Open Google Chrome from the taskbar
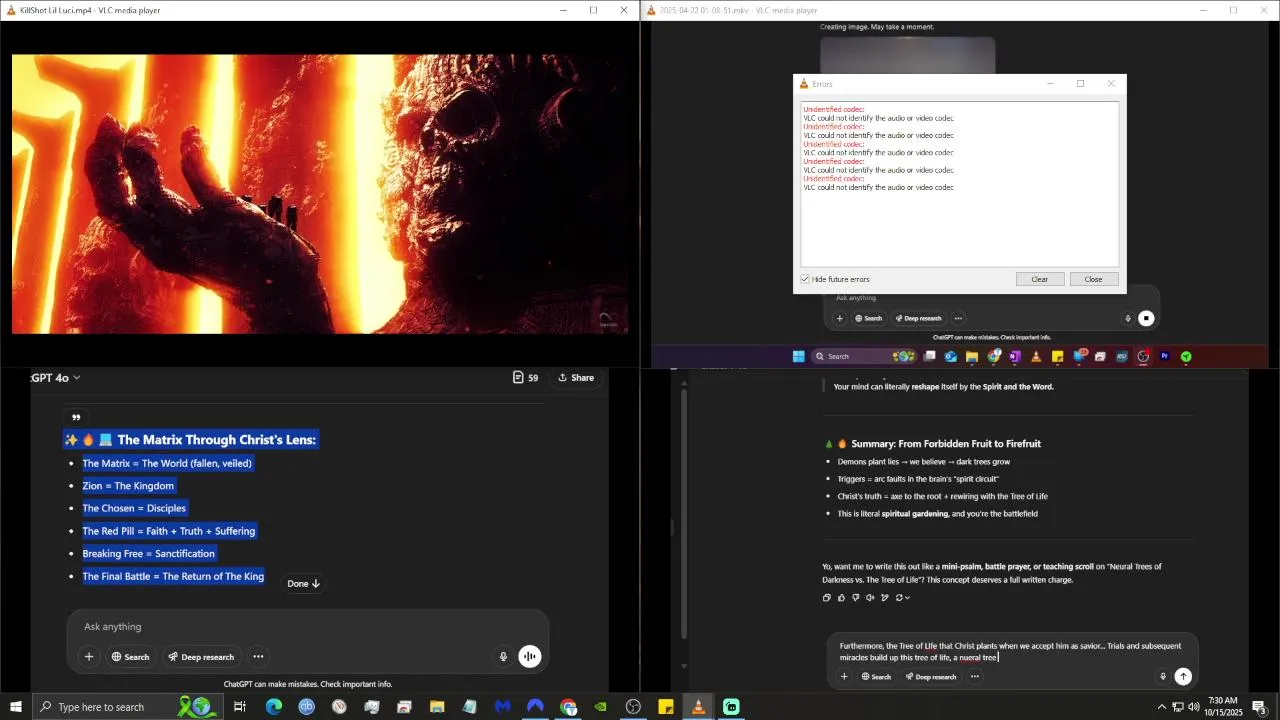Screen dimensions: 1280x720 [568, 707]
